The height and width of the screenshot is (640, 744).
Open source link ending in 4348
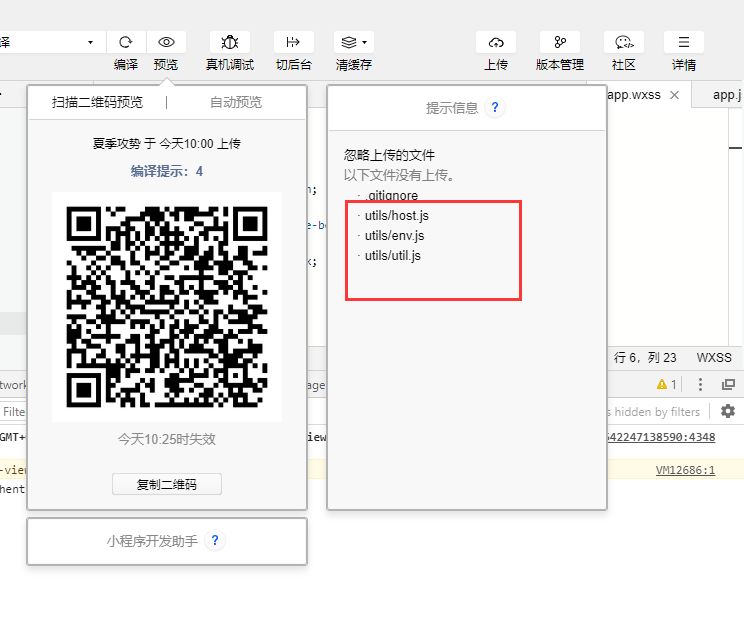[661, 437]
